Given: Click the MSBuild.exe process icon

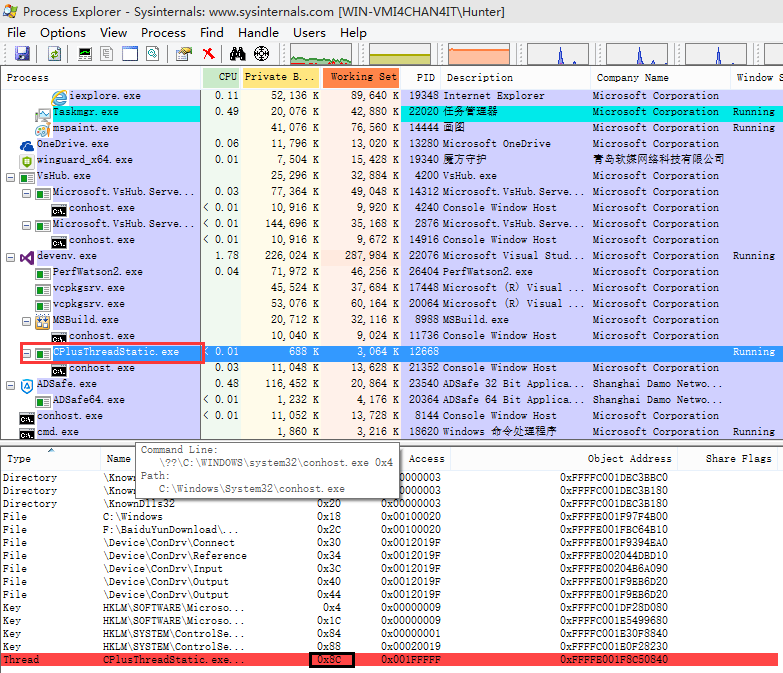Looking at the screenshot, I should 43,322.
